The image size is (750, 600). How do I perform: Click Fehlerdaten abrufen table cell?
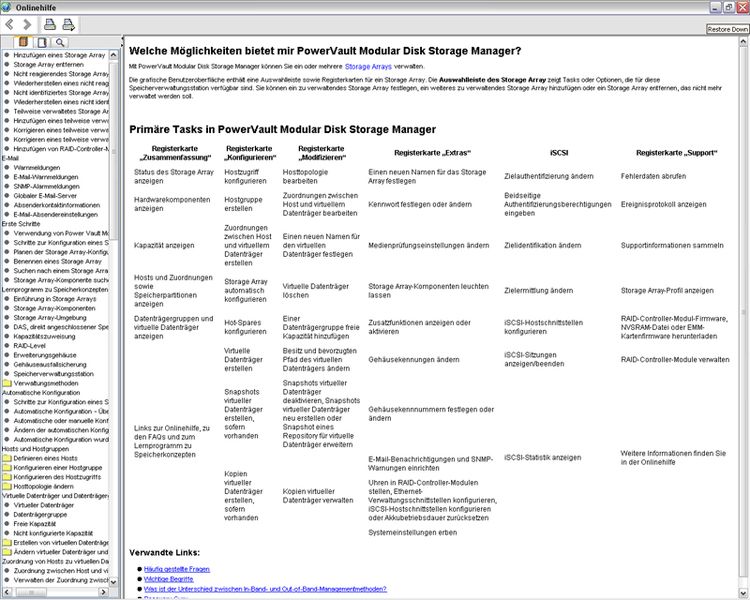[653, 176]
